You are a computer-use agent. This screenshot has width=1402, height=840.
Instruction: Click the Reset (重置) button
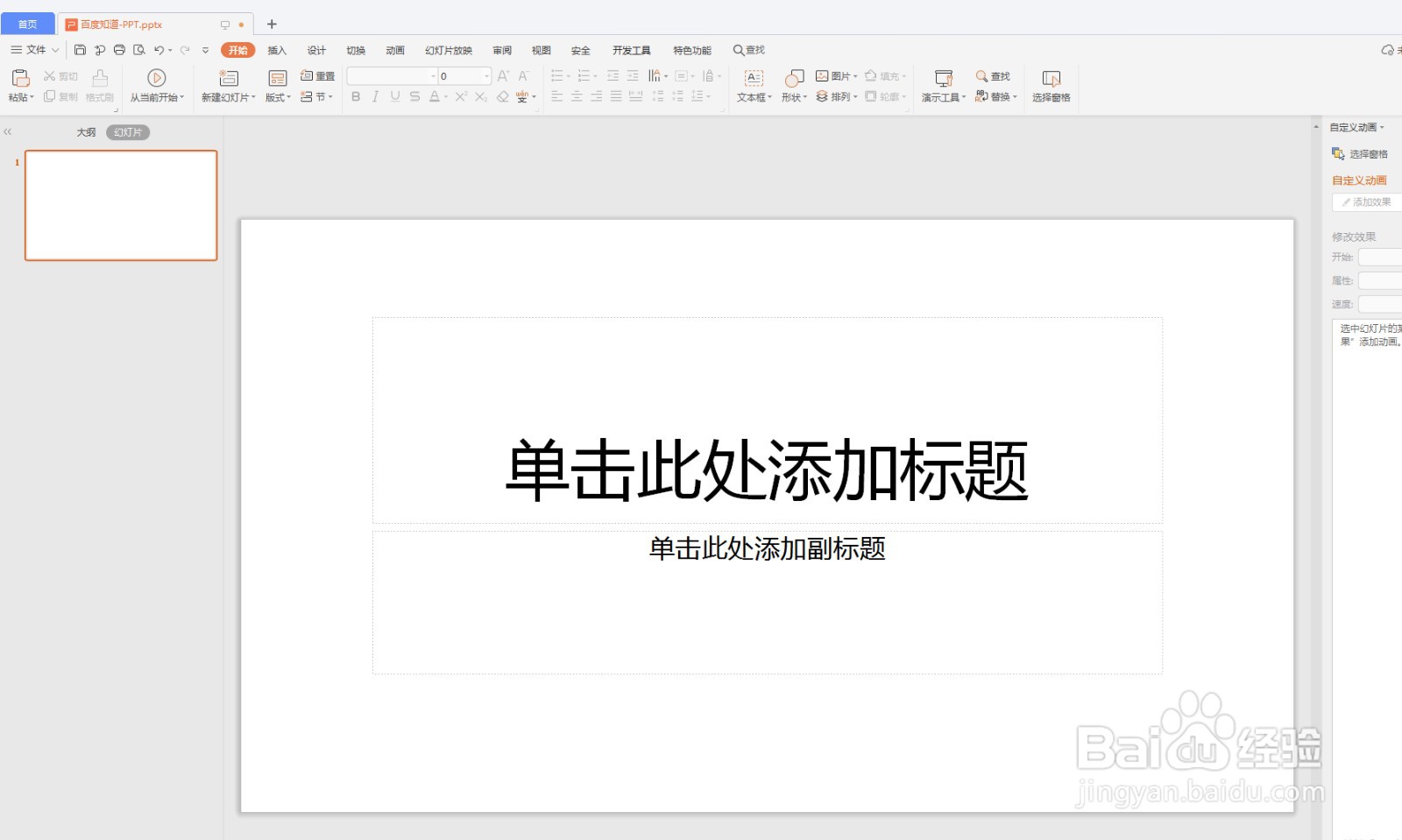317,76
